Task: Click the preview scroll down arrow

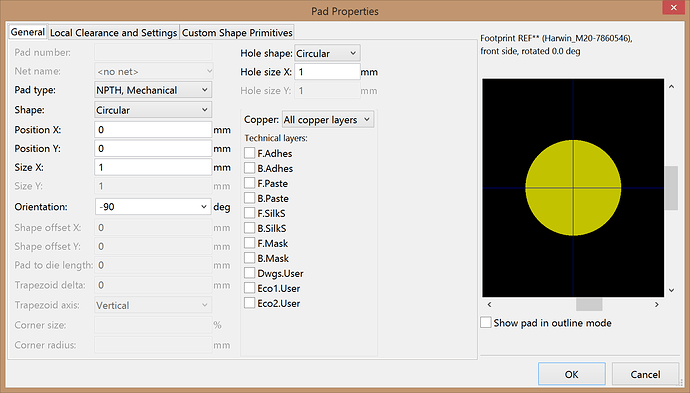Action: (x=672, y=290)
